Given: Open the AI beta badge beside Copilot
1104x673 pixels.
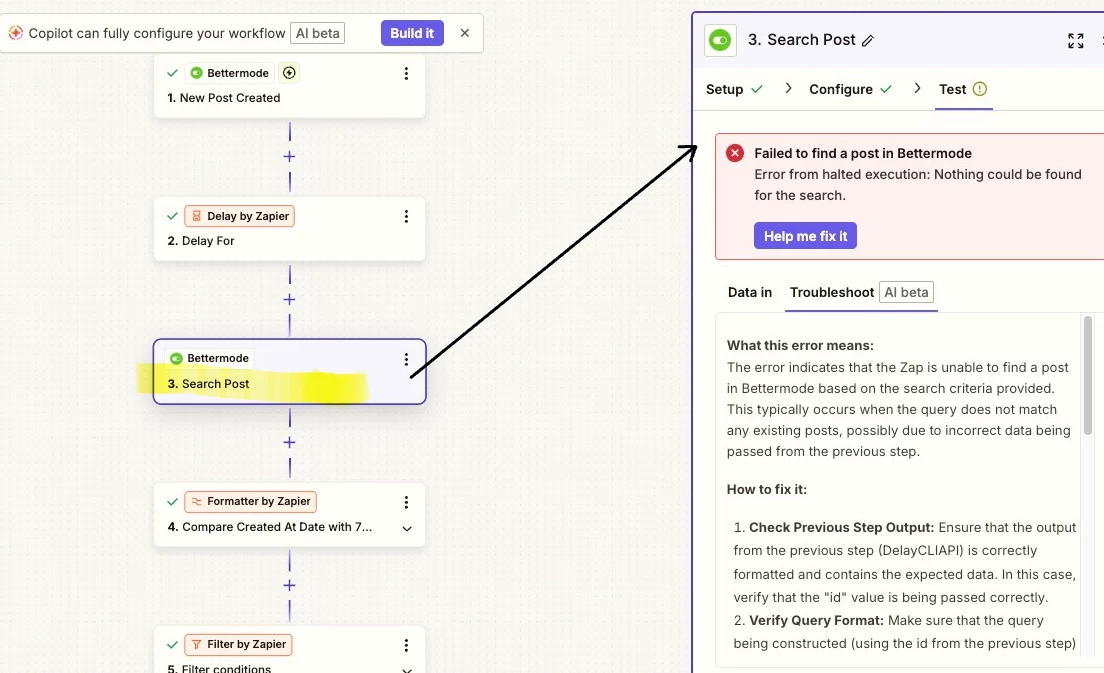Looking at the screenshot, I should (x=318, y=33).
